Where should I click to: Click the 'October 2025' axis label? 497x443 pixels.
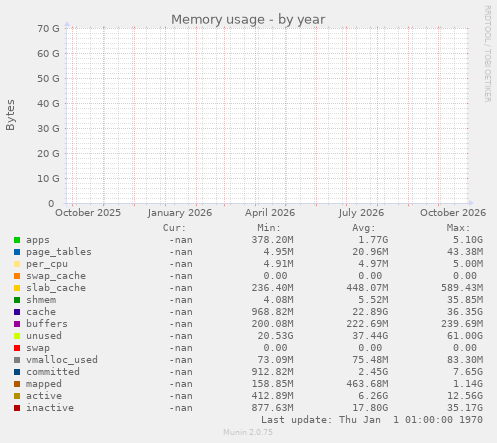[x=88, y=213]
